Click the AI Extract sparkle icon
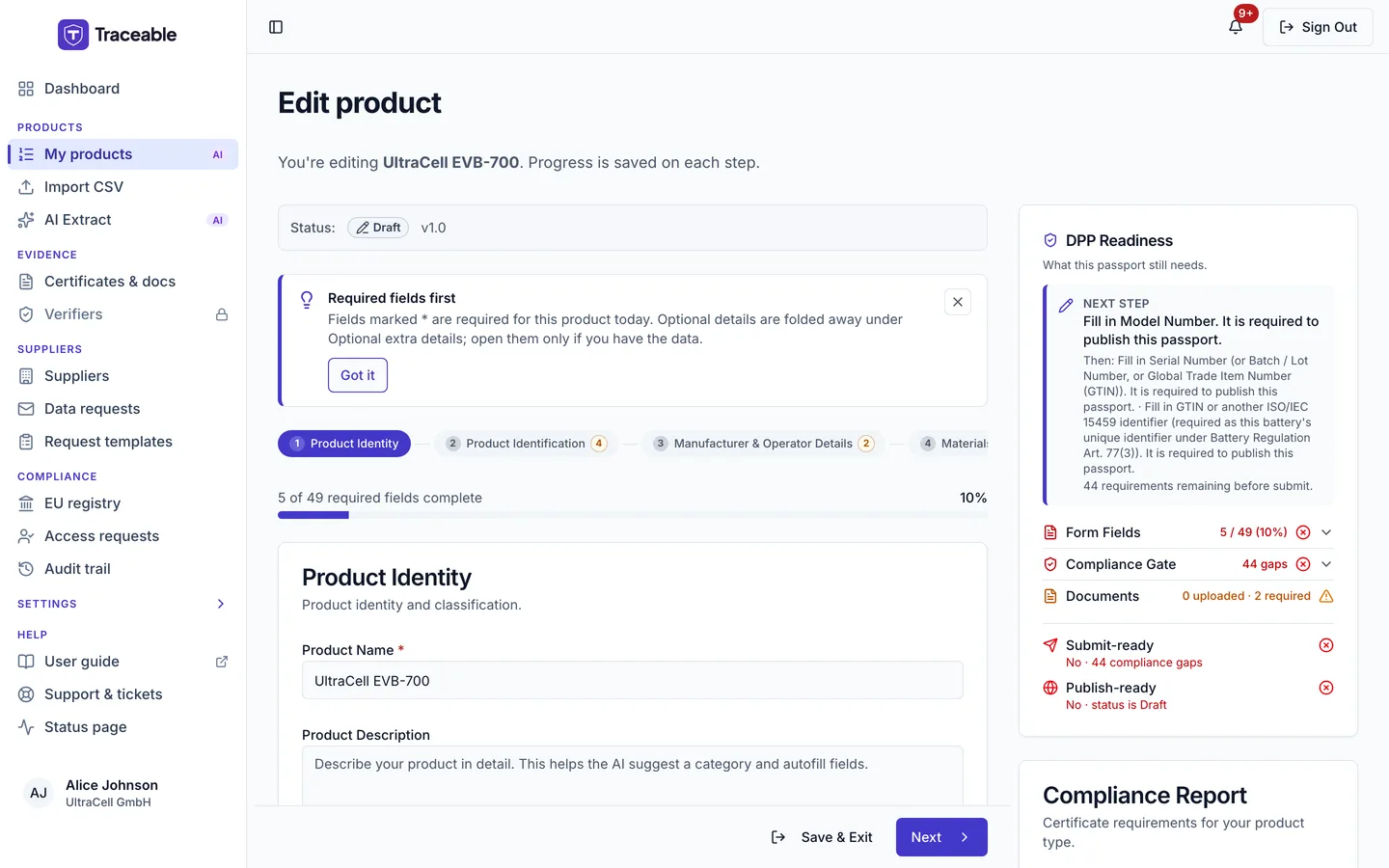 pyautogui.click(x=26, y=220)
